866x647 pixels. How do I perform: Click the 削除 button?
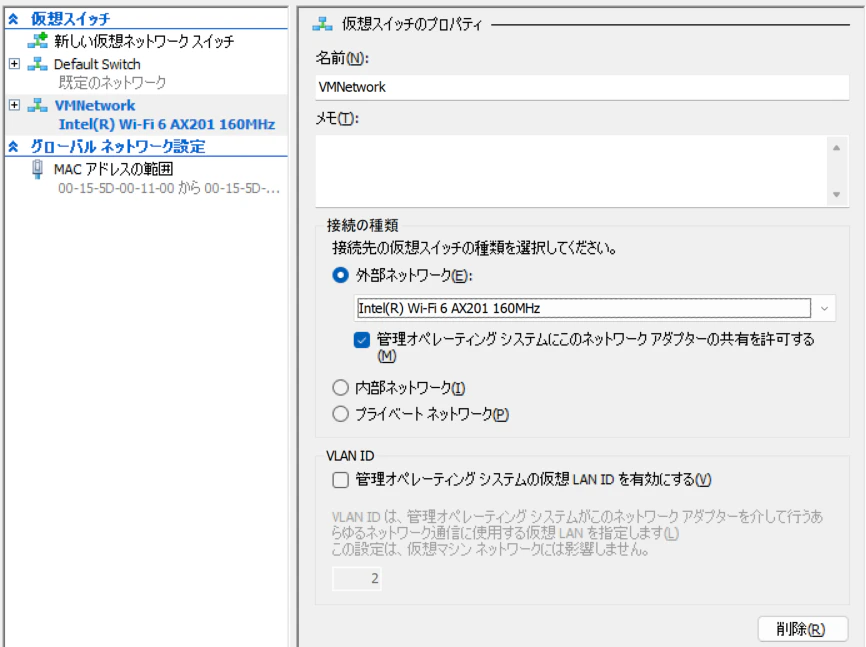click(802, 629)
